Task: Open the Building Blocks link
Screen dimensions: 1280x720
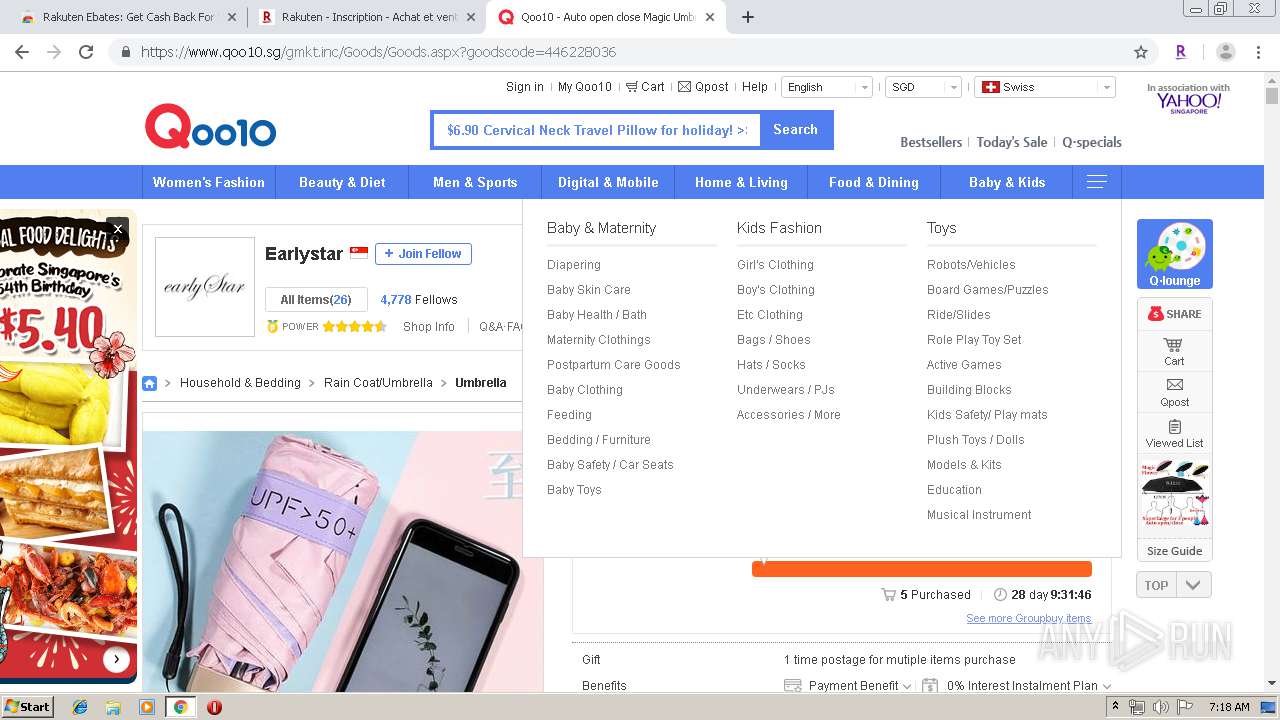Action: tap(969, 390)
